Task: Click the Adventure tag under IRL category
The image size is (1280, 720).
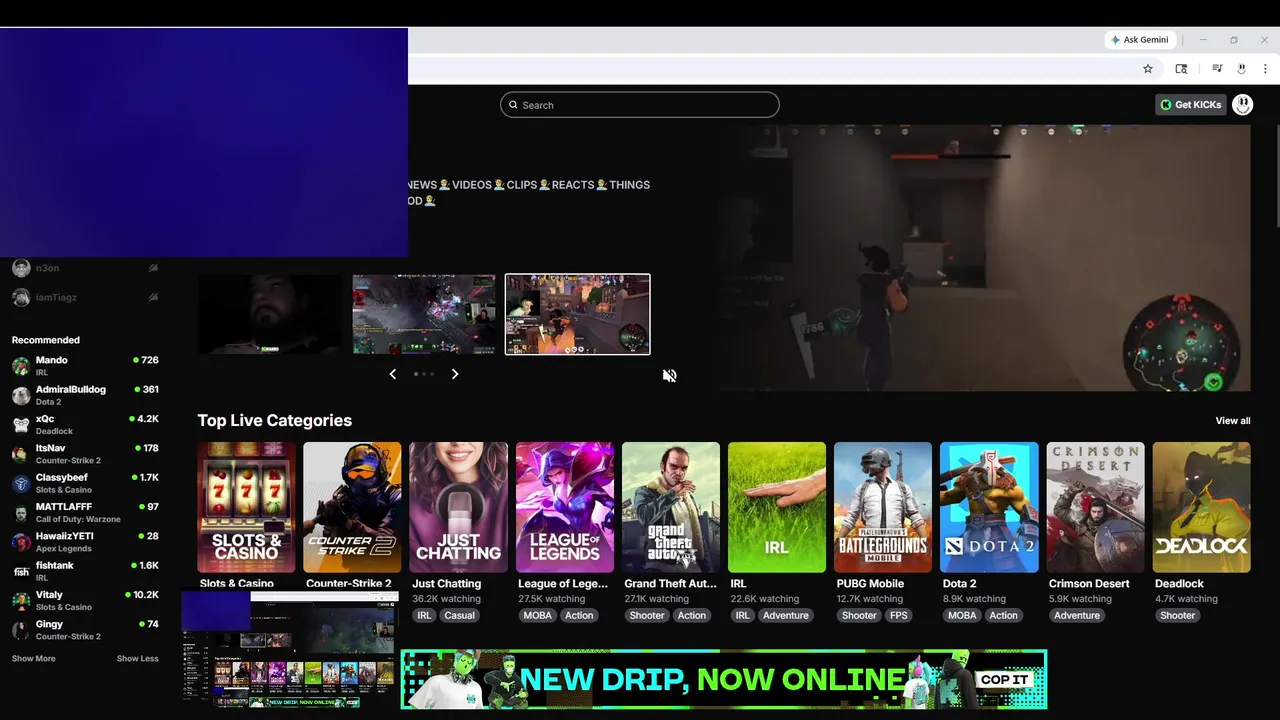Action: (786, 616)
